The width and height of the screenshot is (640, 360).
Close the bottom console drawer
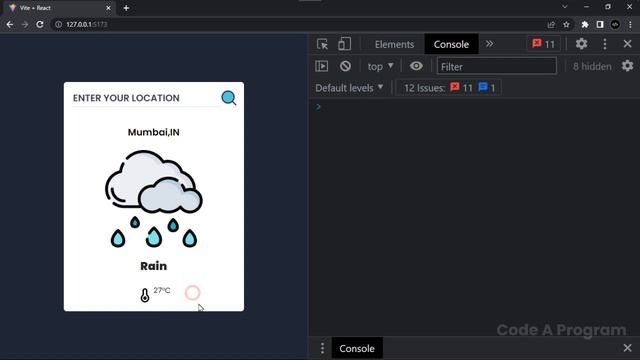627,348
